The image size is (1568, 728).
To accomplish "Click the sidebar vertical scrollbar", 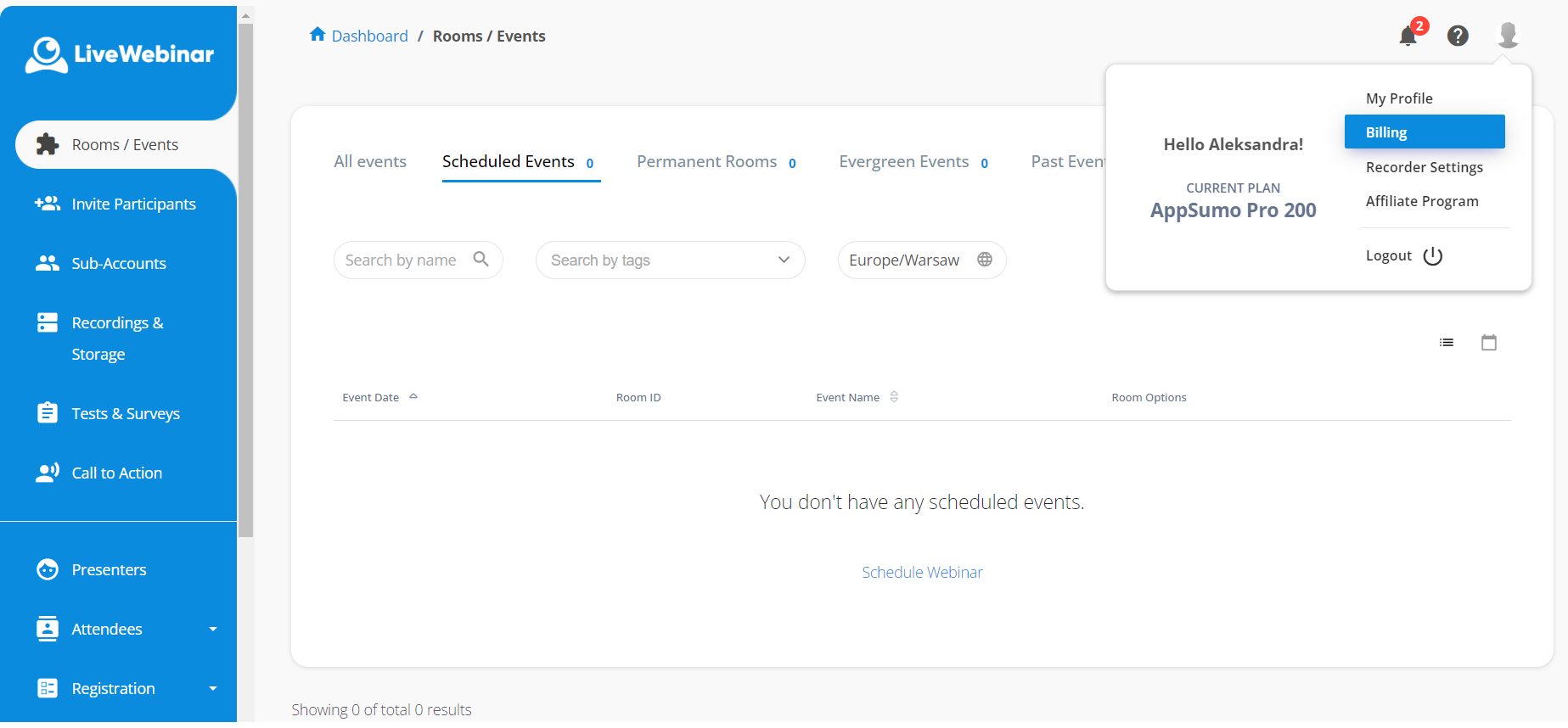I will (x=245, y=280).
